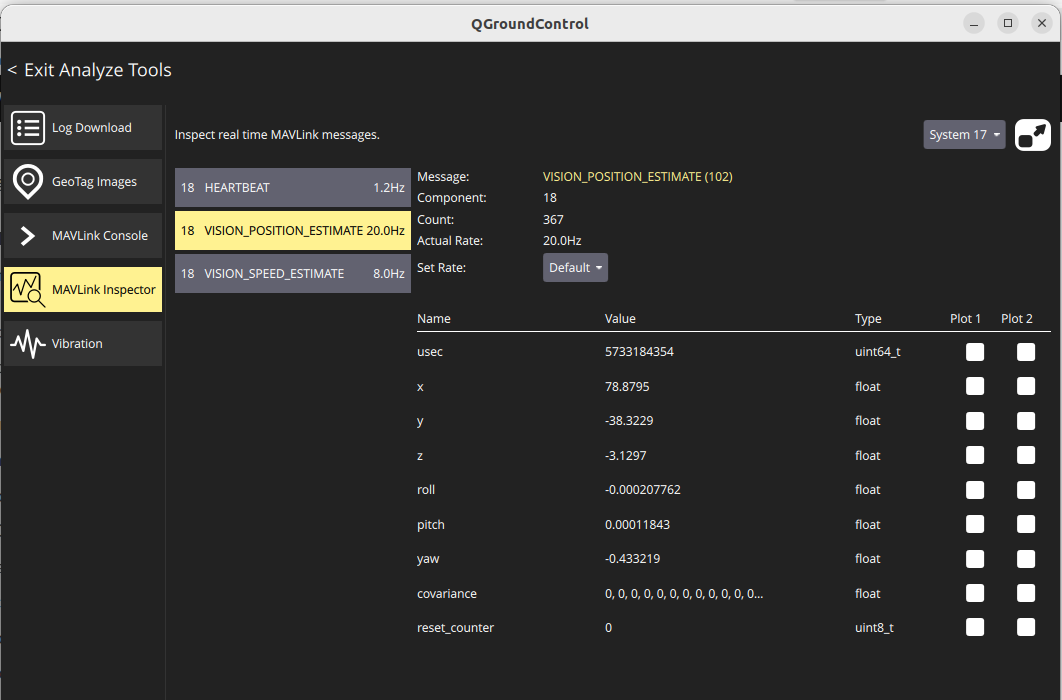Click the Log Download list icon
Image resolution: width=1062 pixels, height=700 pixels.
[x=28, y=128]
